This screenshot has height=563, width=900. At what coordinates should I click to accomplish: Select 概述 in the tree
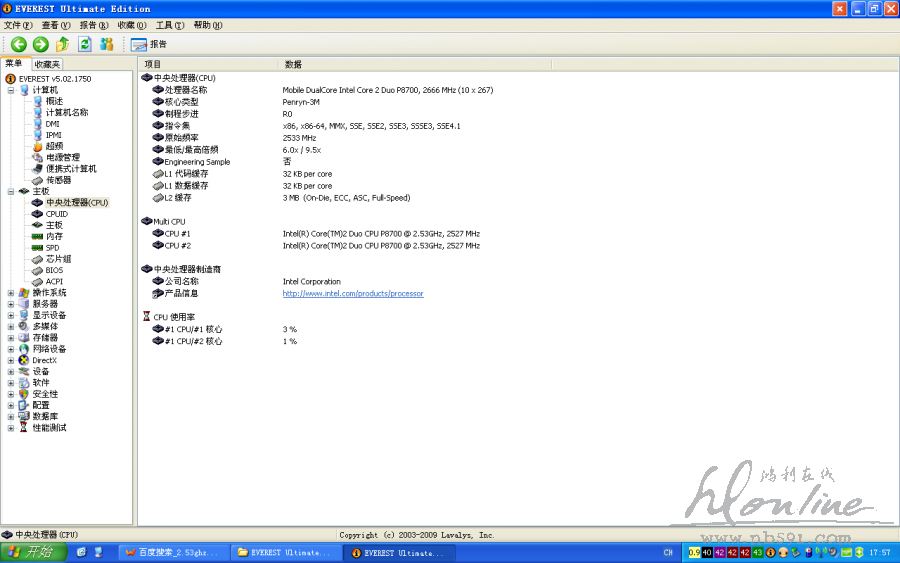[54, 101]
